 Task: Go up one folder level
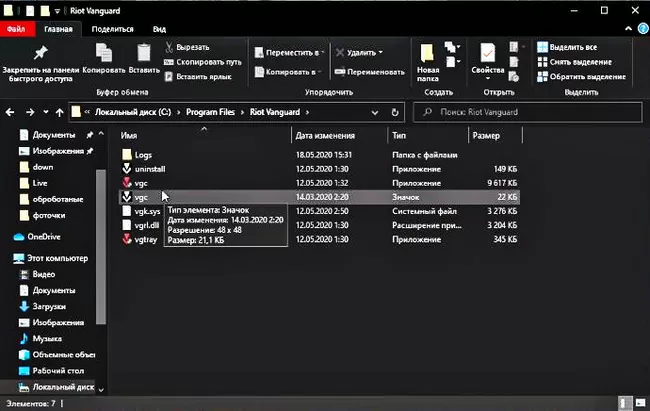[x=60, y=112]
